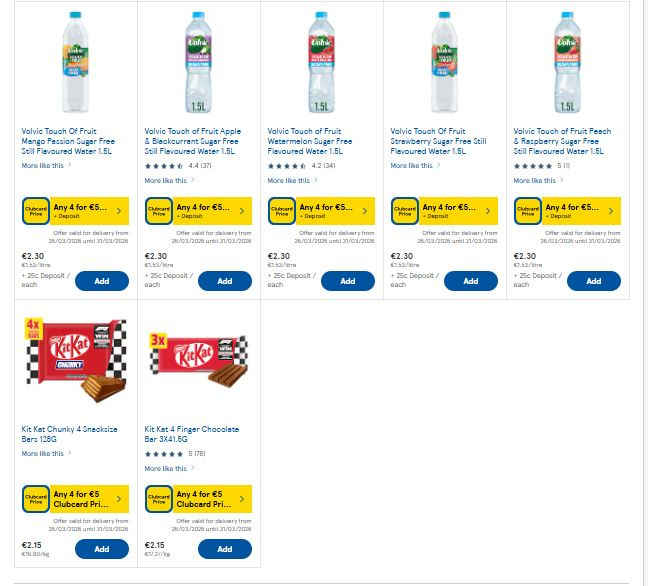648x586 pixels.
Task: Add Volvic Mango Passion water to basket
Action: 102,281
